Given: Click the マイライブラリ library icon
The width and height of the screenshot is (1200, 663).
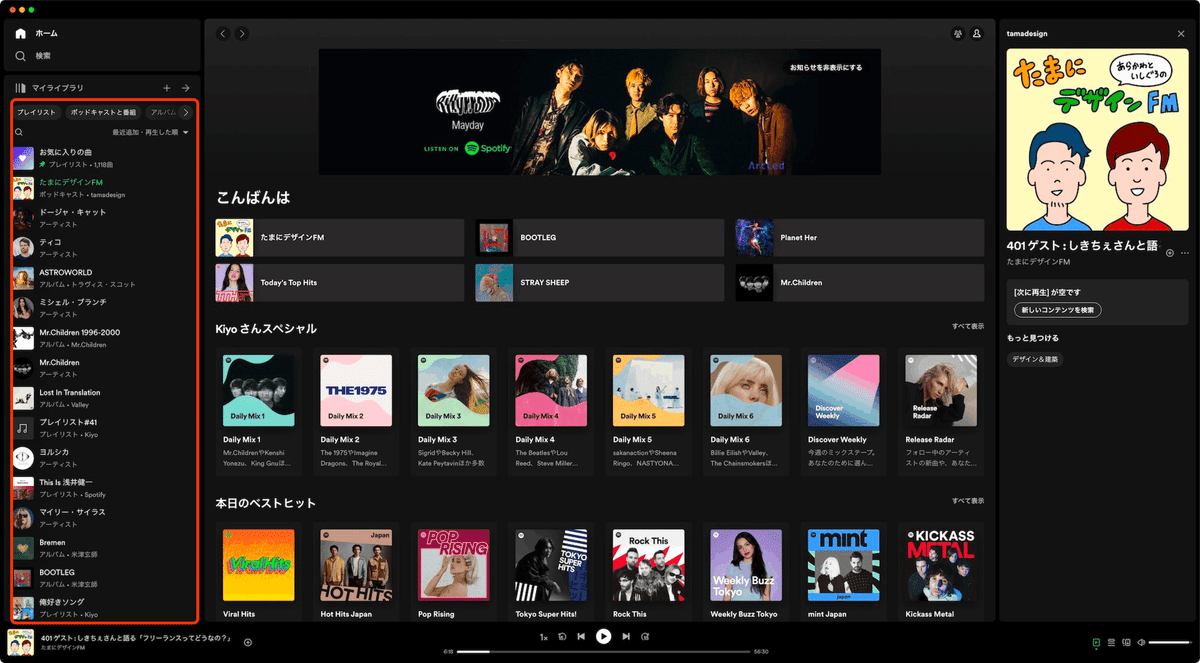Looking at the screenshot, I should [20, 88].
